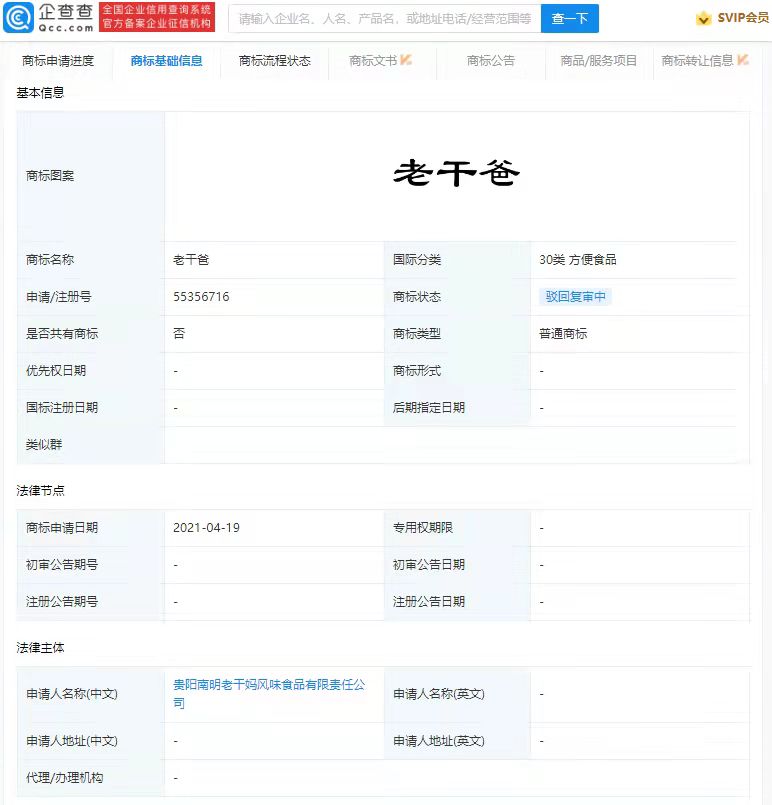Screen dimensions: 772x805
Task: Click the 申请人地址(英文) label
Action: point(439,741)
